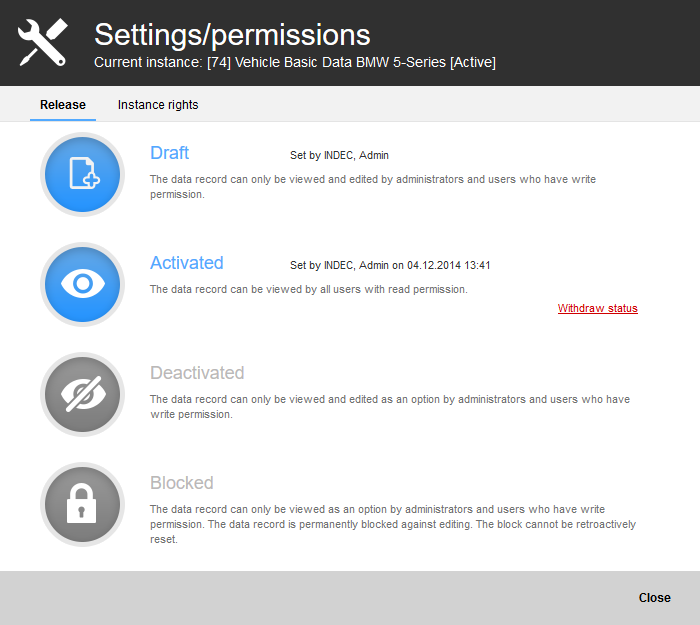Image resolution: width=700 pixels, height=625 pixels.
Task: Click the Activated timestamp 04.12.2014 13:41 text
Action: tap(449, 265)
